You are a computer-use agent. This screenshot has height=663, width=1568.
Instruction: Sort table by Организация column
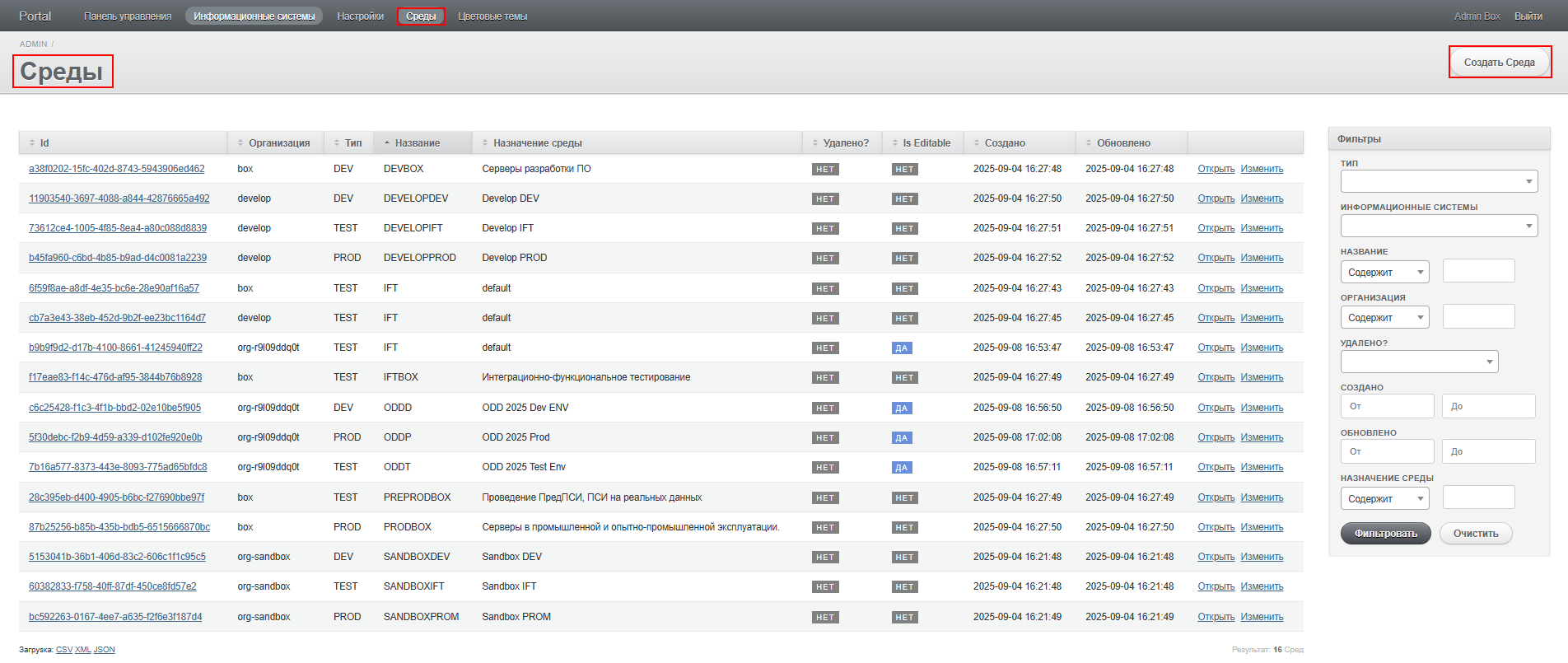[279, 142]
